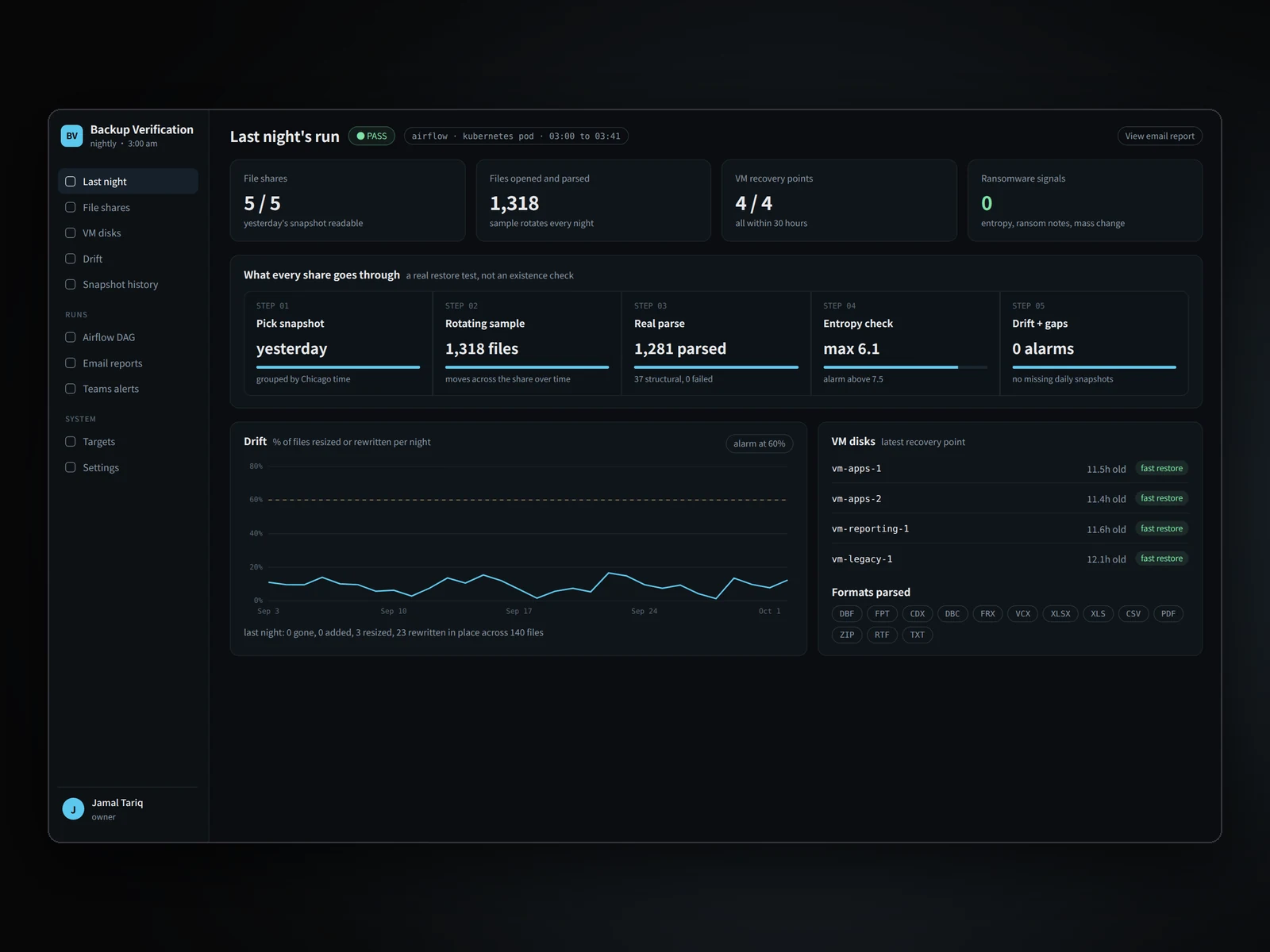The width and height of the screenshot is (1270, 952).
Task: Click the Teams alerts sidebar icon
Action: [x=71, y=389]
